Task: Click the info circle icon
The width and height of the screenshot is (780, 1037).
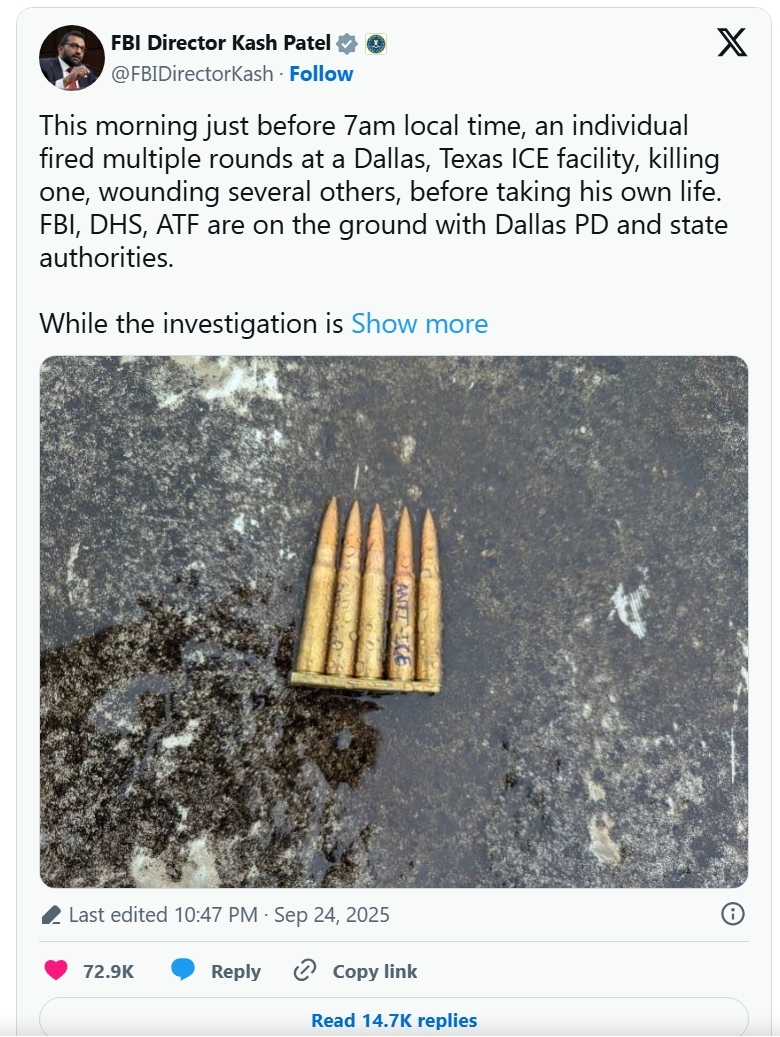Action: pos(732,914)
